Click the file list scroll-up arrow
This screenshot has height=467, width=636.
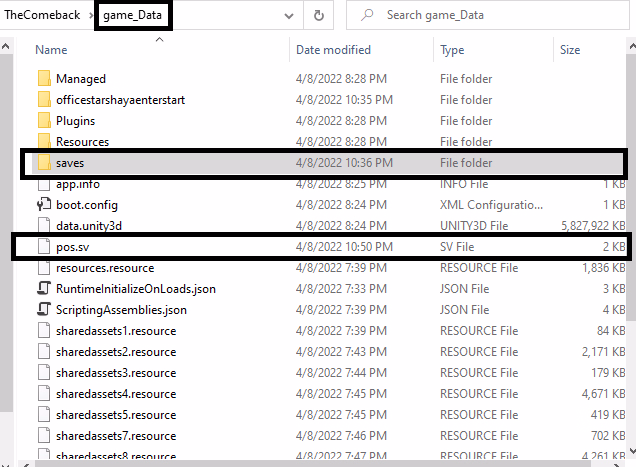(x=632, y=45)
